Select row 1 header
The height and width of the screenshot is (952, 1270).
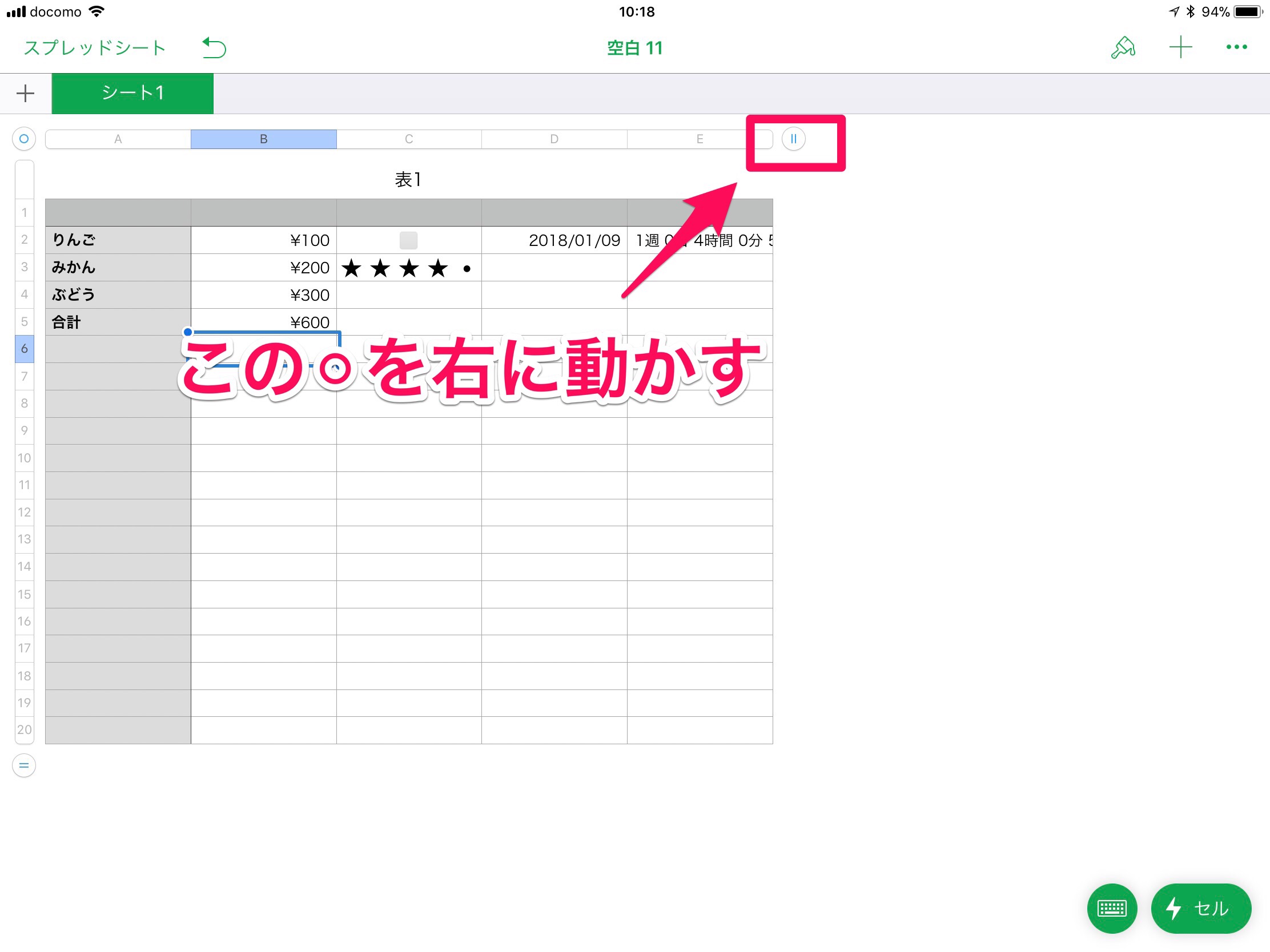(x=24, y=212)
